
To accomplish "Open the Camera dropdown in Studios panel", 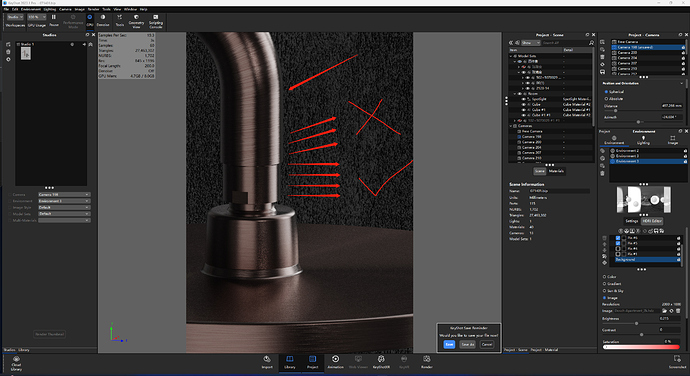I will [64, 195].
